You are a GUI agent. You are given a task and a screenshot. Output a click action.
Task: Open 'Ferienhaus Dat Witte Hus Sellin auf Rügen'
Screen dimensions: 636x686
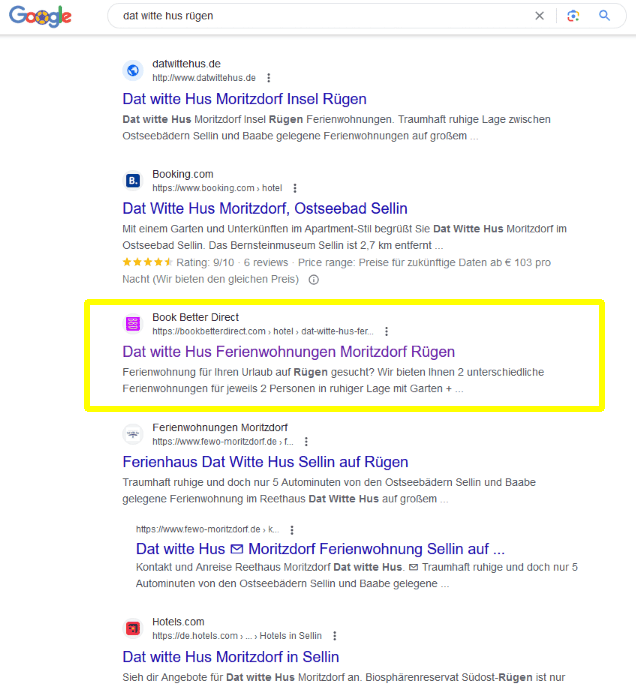click(x=265, y=462)
